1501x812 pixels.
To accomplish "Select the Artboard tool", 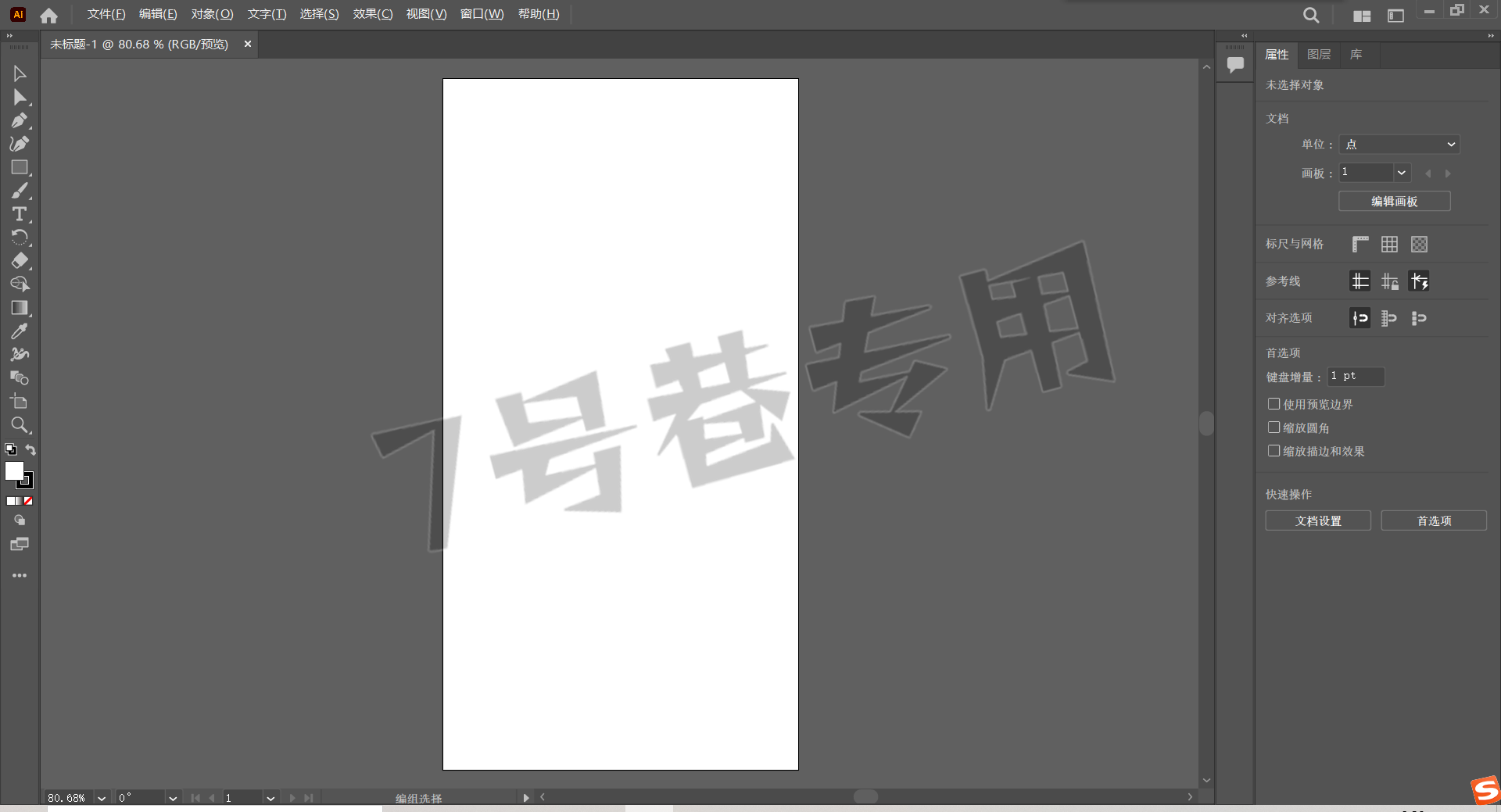I will tap(20, 402).
